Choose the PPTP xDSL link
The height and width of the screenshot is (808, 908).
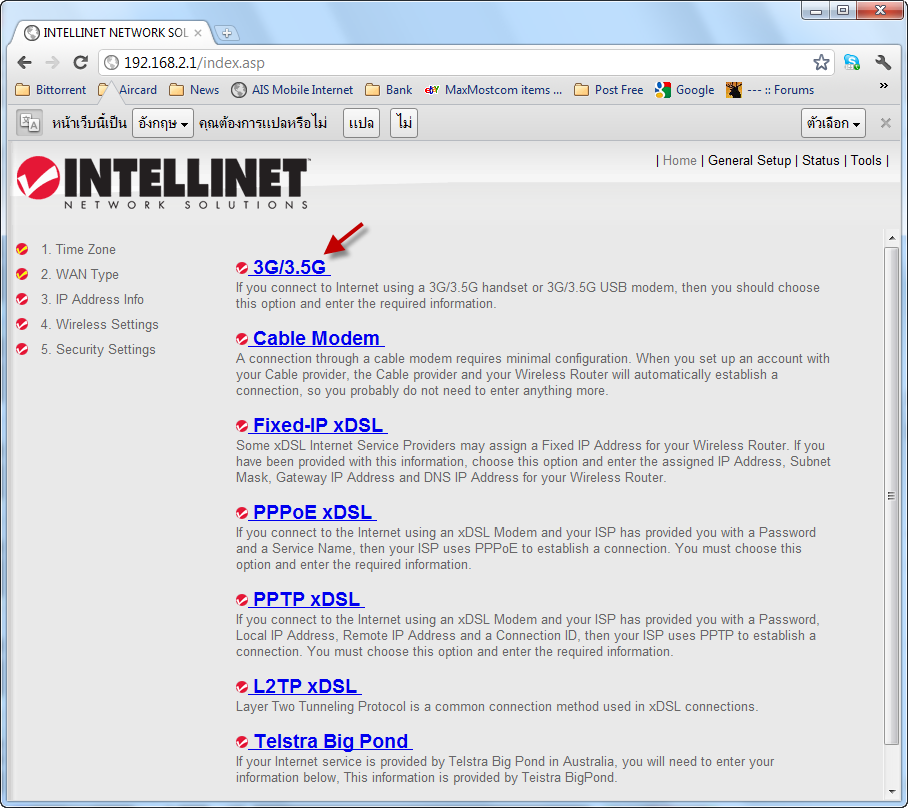[306, 599]
